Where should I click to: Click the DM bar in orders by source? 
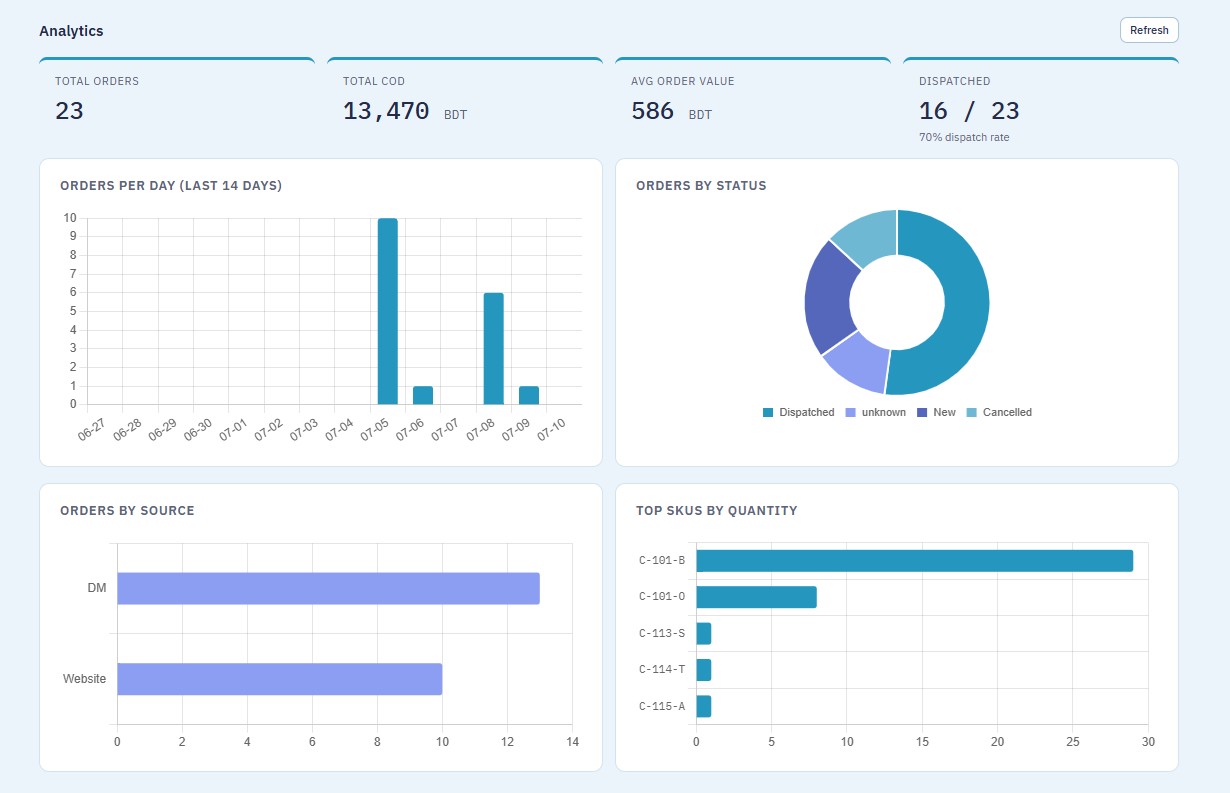[328, 588]
